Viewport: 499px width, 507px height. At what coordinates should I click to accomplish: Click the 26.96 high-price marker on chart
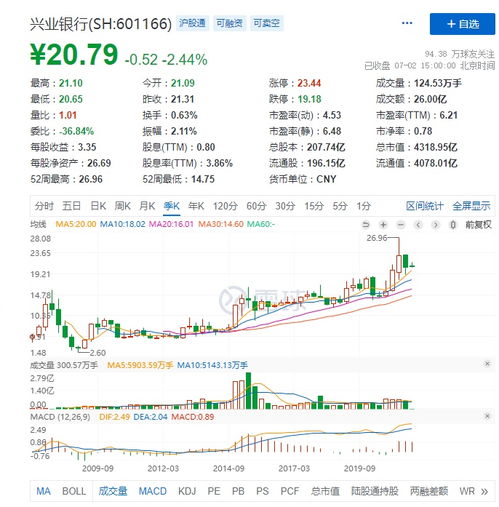377,238
